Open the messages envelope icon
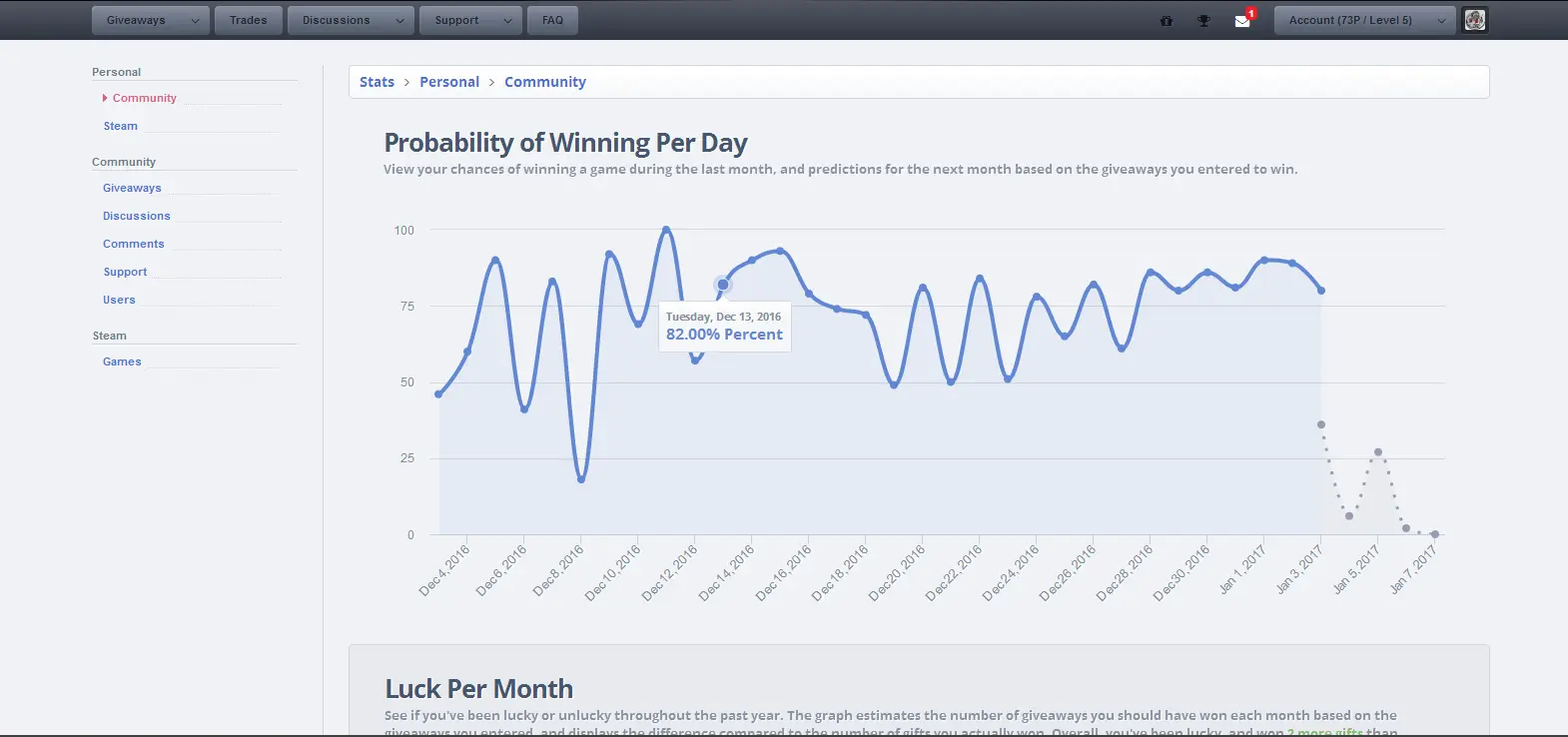Viewport: 1568px width, 737px height. 1242,20
